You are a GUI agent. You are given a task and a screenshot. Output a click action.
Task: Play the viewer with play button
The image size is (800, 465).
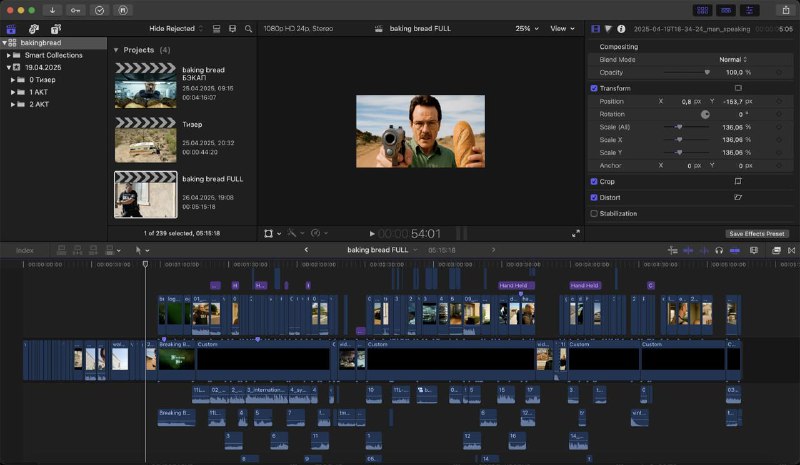tap(372, 234)
